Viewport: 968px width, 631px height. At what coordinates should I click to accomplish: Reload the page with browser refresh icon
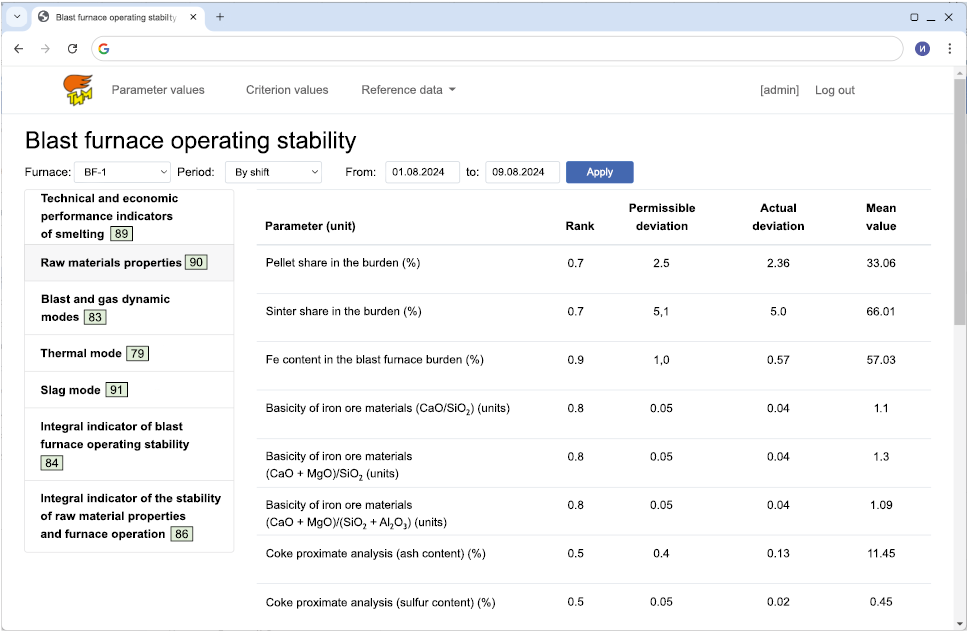pos(72,48)
